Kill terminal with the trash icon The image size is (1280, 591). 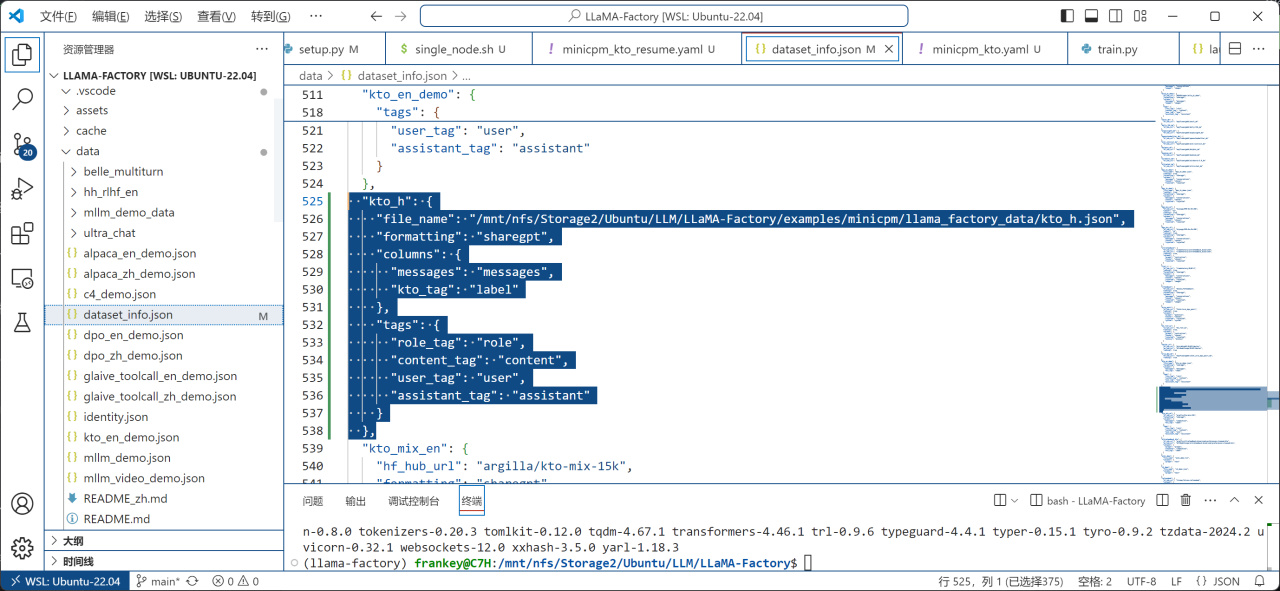1186,500
